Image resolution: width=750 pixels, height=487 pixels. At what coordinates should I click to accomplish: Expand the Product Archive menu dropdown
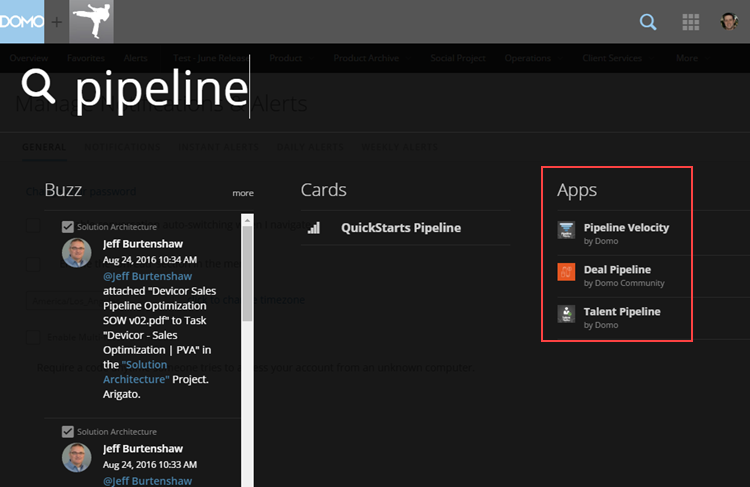coord(371,58)
